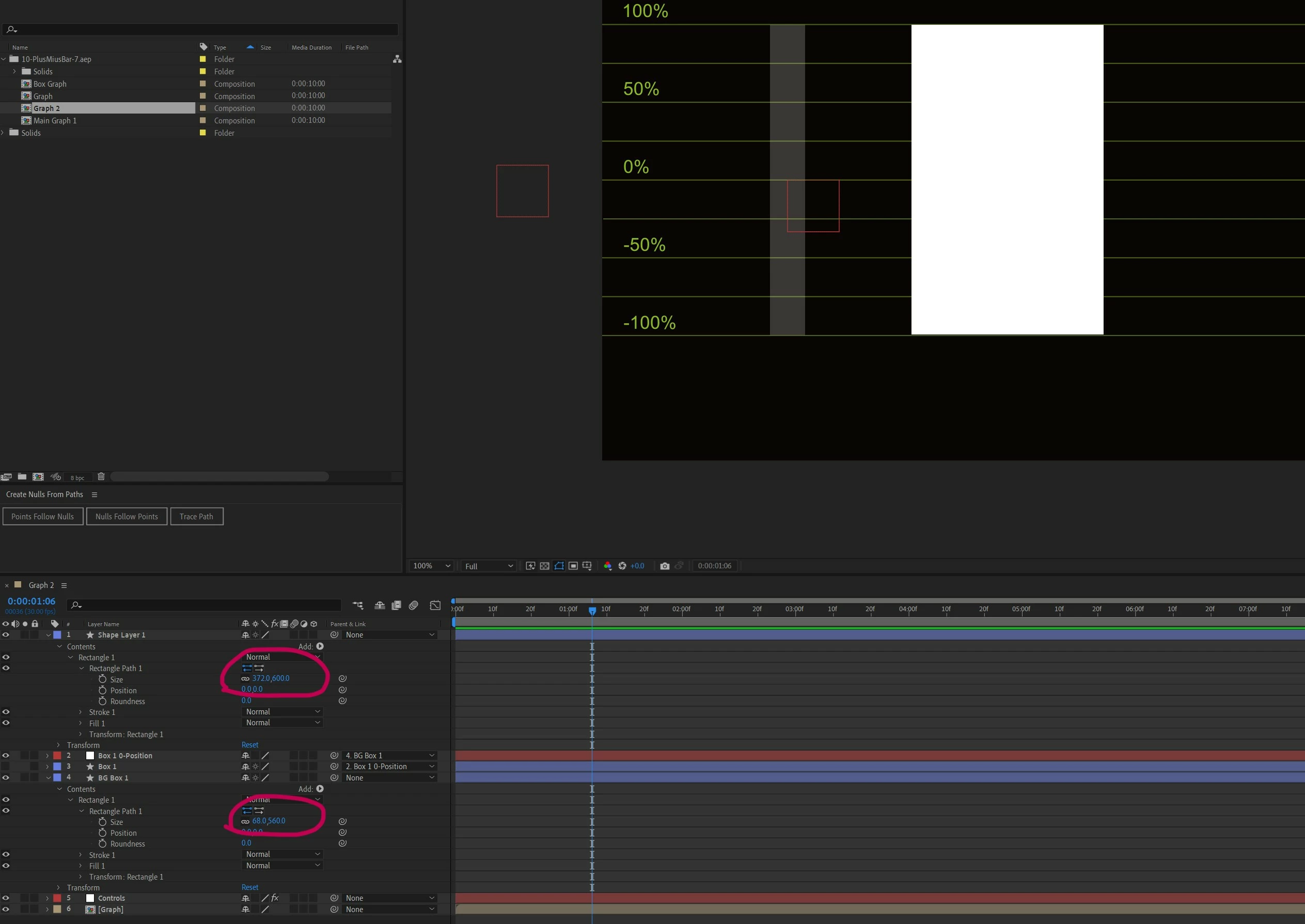Image resolution: width=1305 pixels, height=924 pixels.
Task: Click the Points Follow Nulls button
Action: pyautogui.click(x=43, y=517)
